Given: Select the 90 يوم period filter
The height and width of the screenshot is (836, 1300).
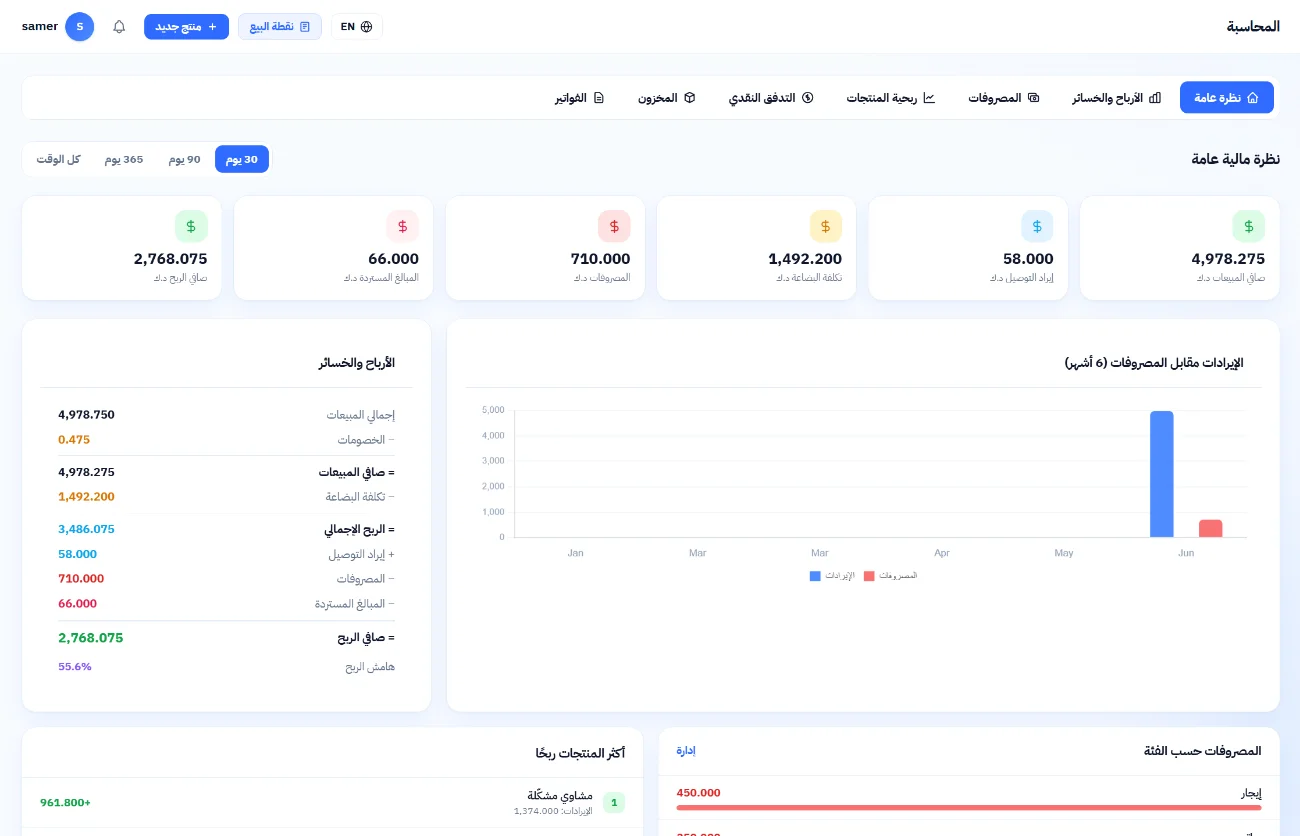Looking at the screenshot, I should pos(185,159).
